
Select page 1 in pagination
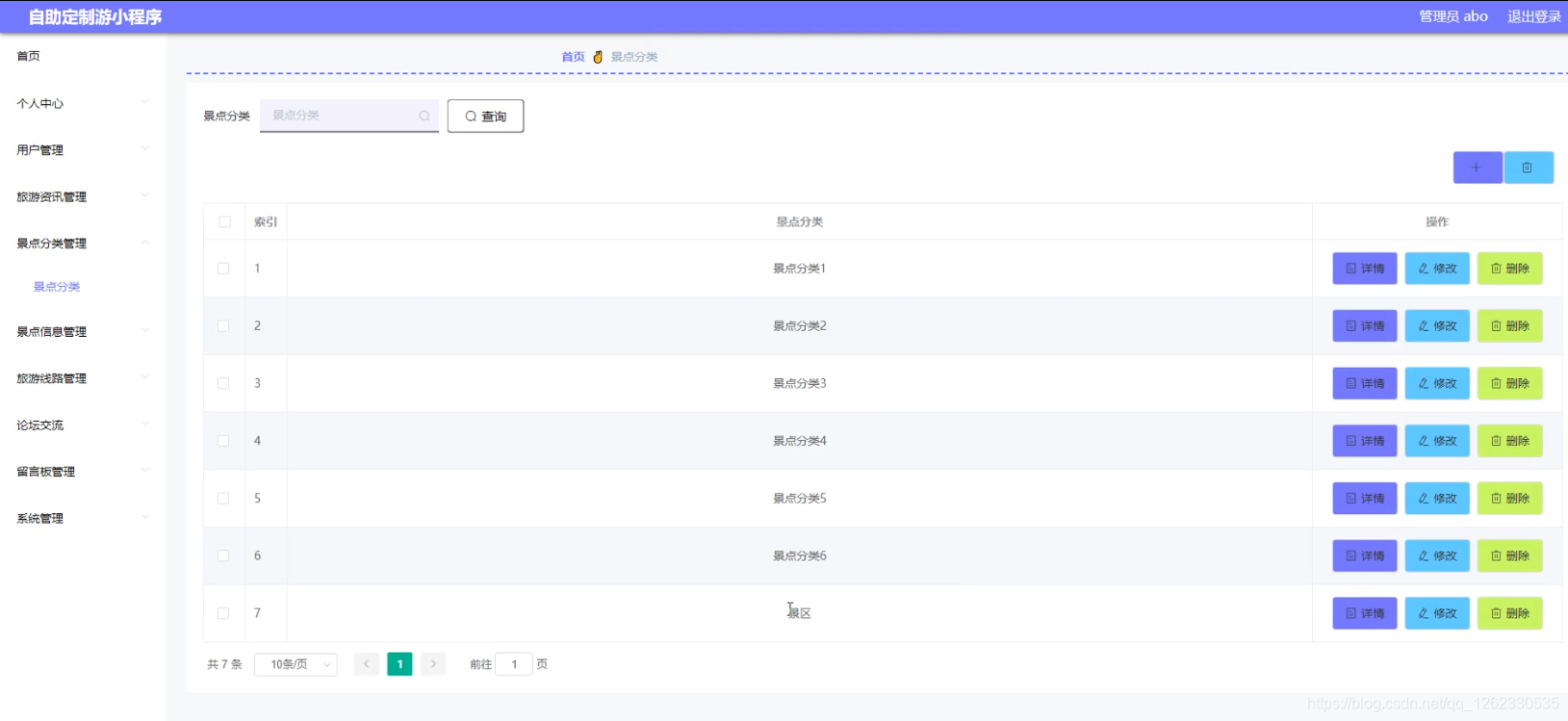(399, 664)
